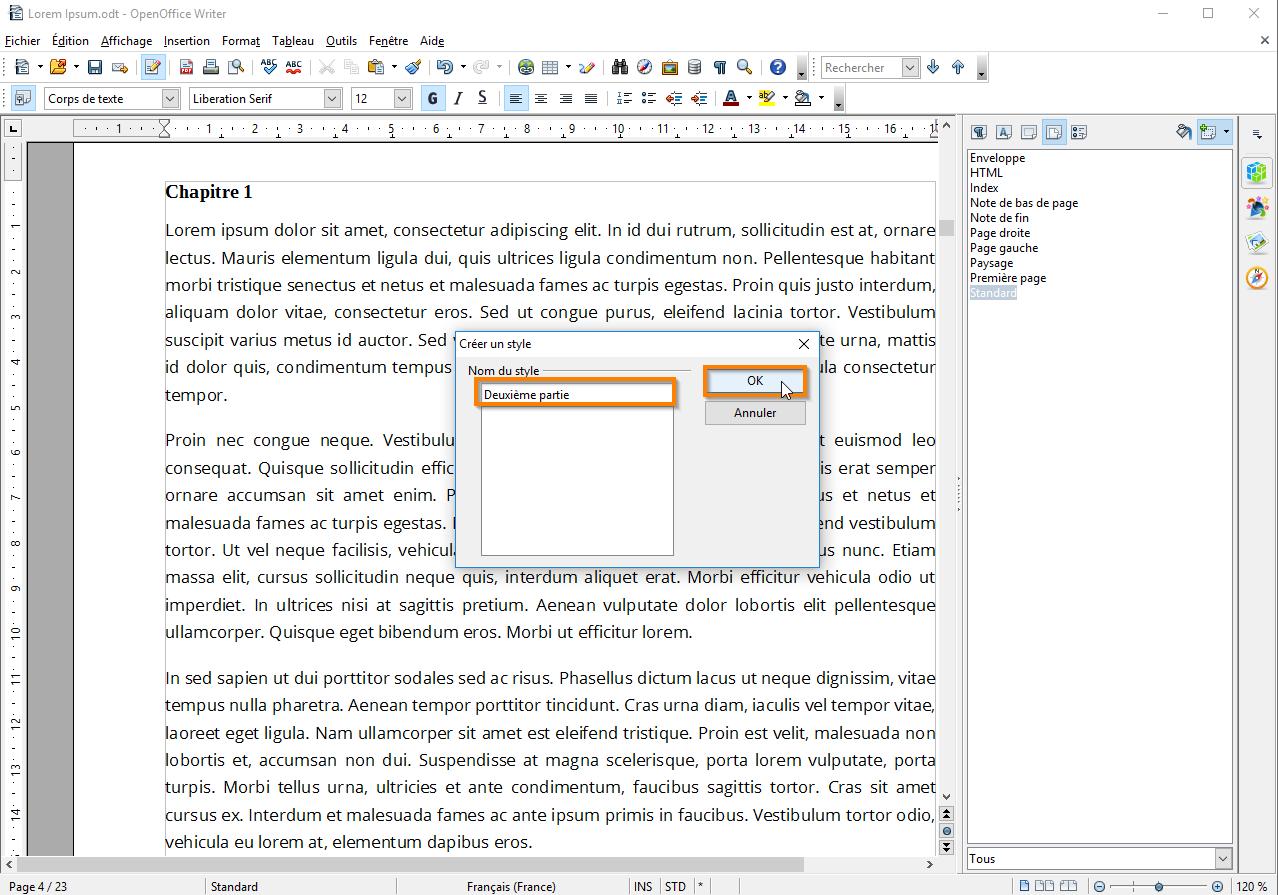
Task: Open font color dropdown arrow
Action: click(x=748, y=98)
